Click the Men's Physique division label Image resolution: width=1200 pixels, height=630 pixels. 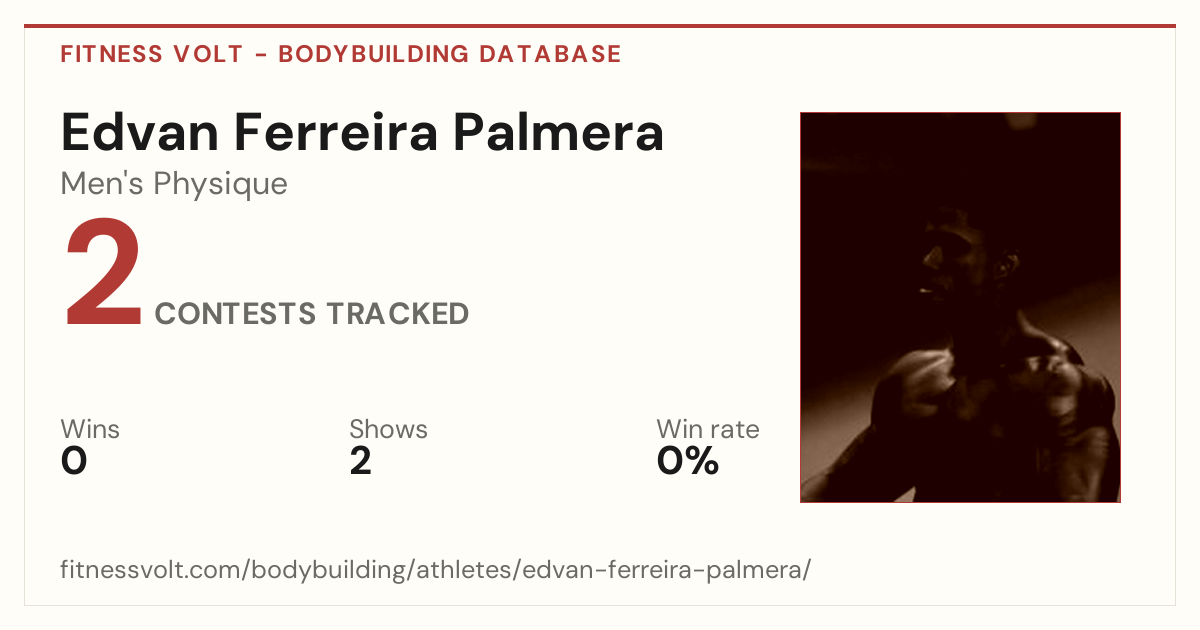coord(174,185)
